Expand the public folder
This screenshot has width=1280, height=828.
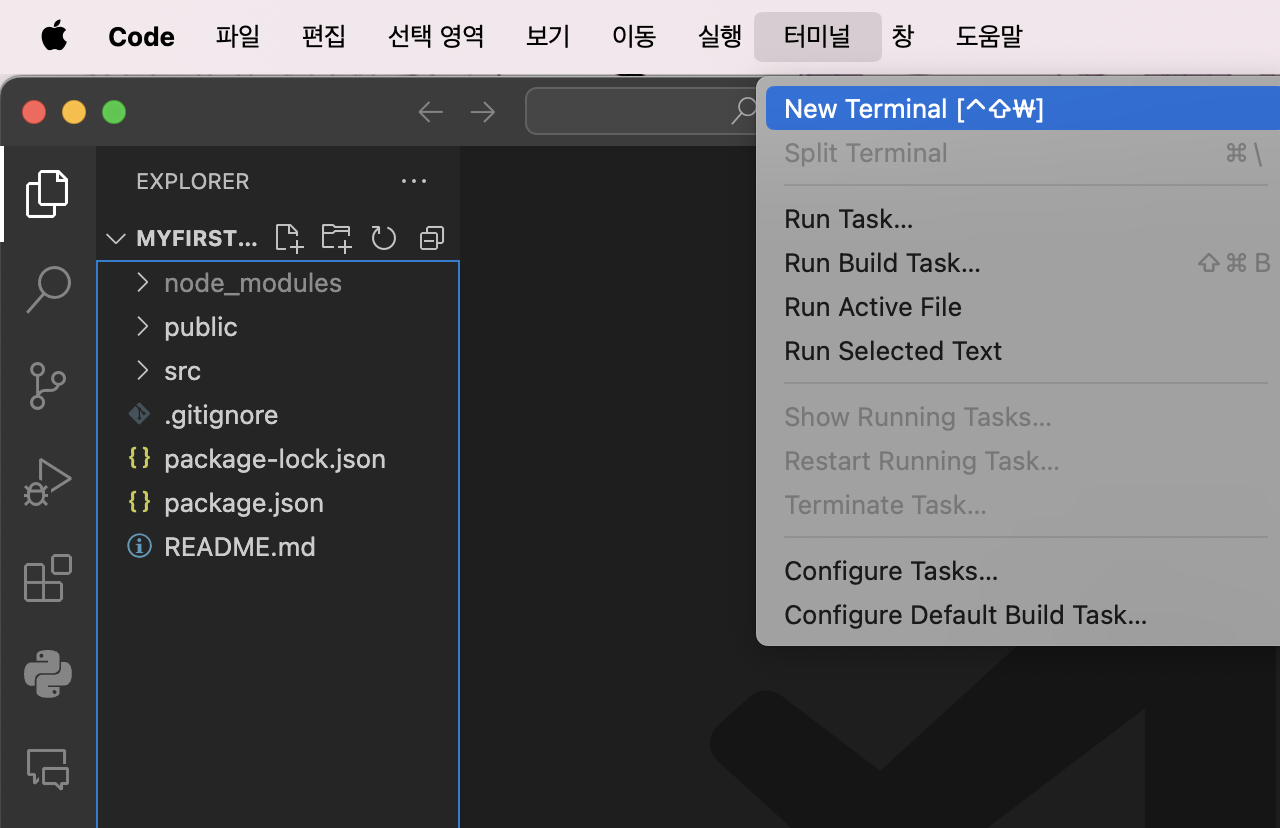click(x=142, y=327)
